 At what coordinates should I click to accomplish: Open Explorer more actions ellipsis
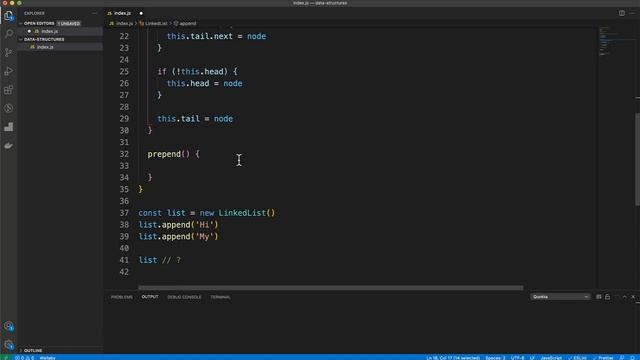point(95,13)
